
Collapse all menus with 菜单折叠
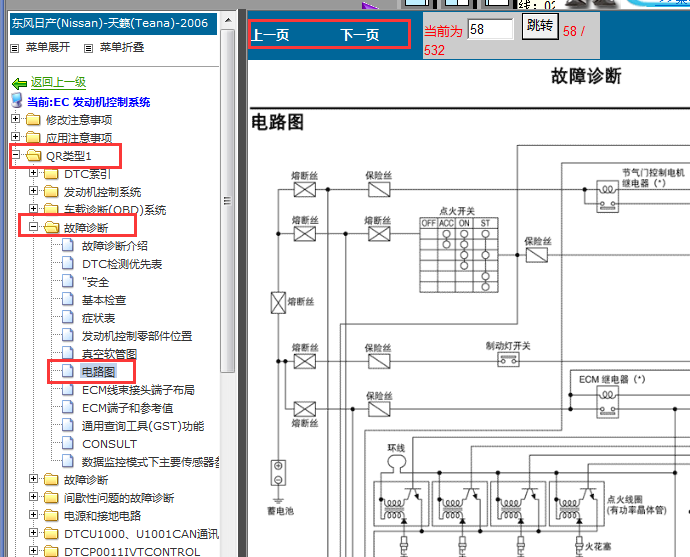122,47
